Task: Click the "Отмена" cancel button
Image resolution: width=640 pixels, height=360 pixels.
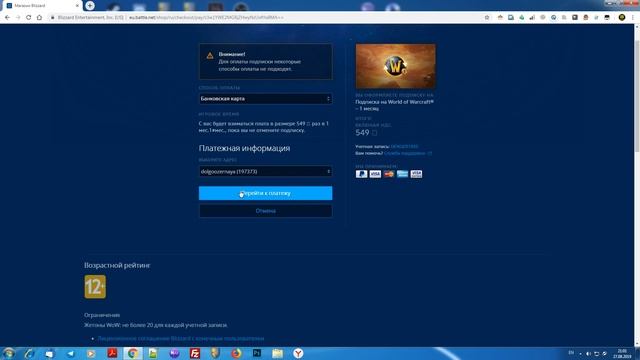Action: click(265, 211)
